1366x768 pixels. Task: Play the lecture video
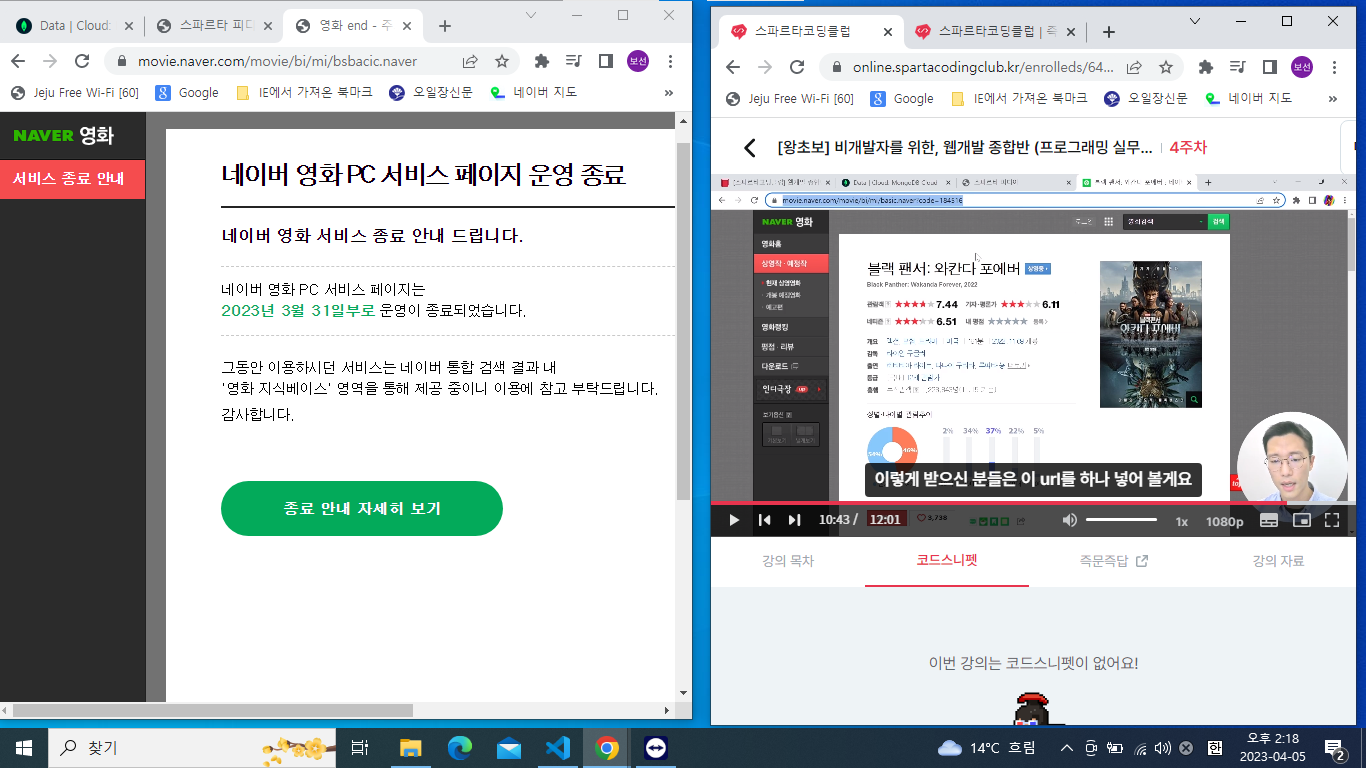pyautogui.click(x=734, y=520)
